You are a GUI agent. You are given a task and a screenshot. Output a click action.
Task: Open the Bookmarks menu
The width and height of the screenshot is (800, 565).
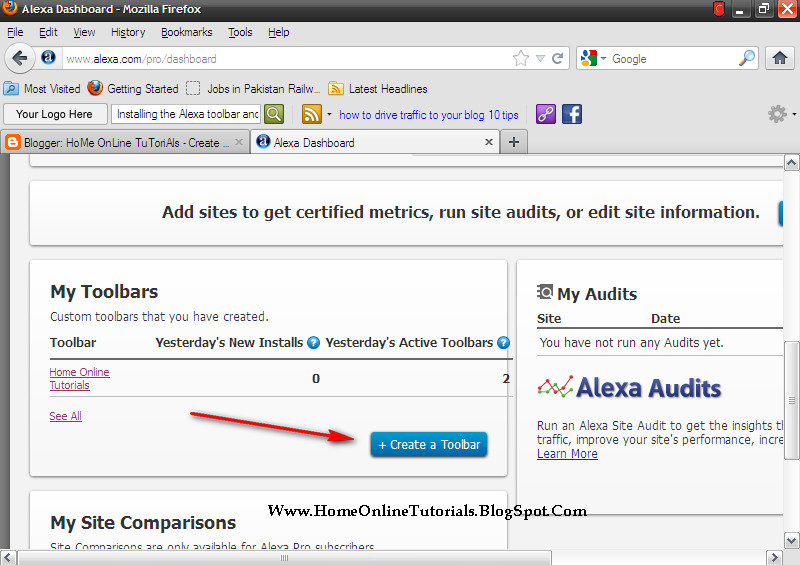click(187, 32)
